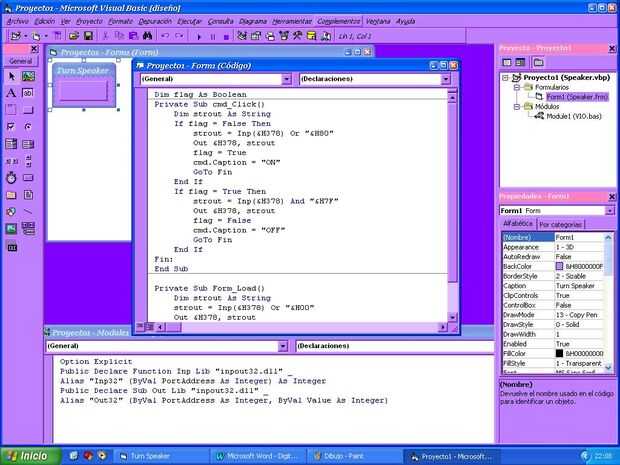Click the Inicio start button

(x=30, y=456)
